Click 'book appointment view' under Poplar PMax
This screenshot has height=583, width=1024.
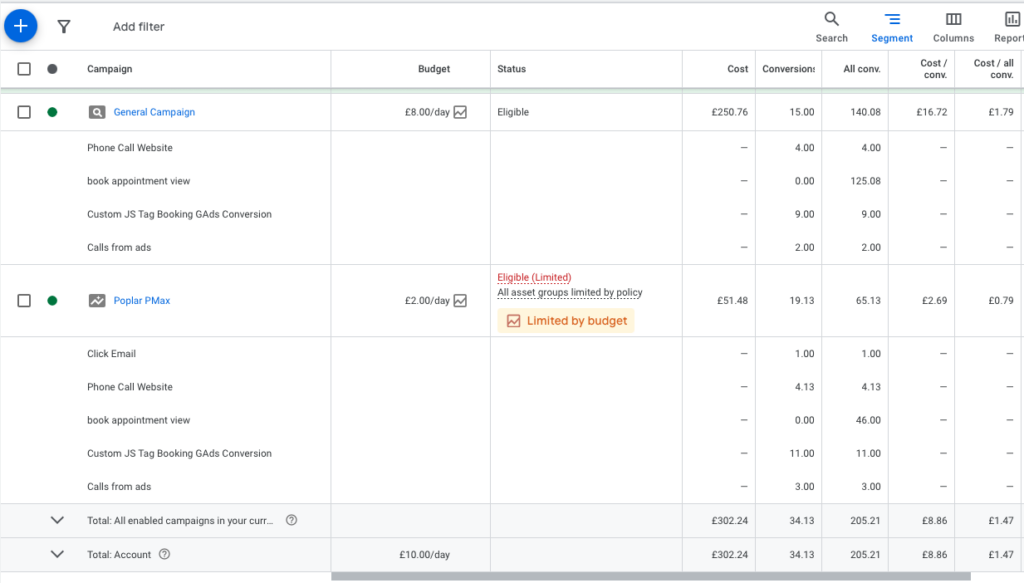(138, 420)
